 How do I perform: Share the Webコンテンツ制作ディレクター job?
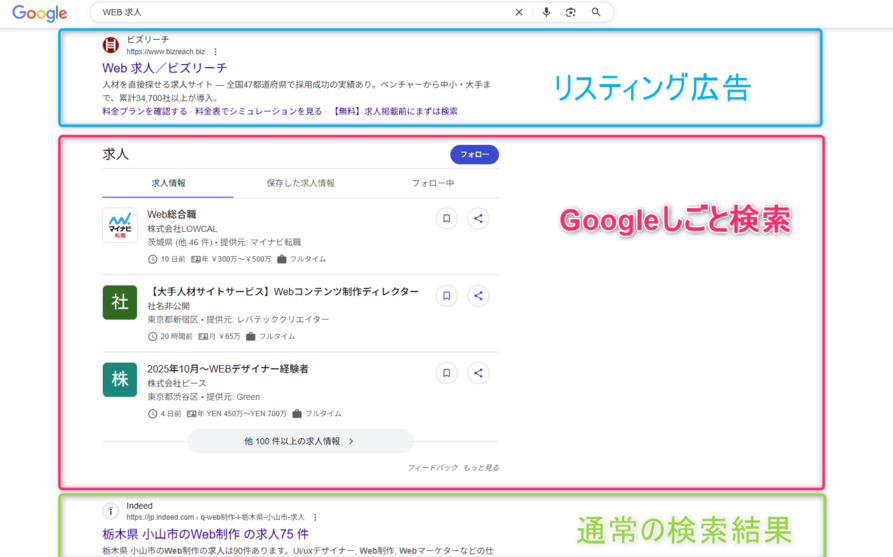coord(478,296)
